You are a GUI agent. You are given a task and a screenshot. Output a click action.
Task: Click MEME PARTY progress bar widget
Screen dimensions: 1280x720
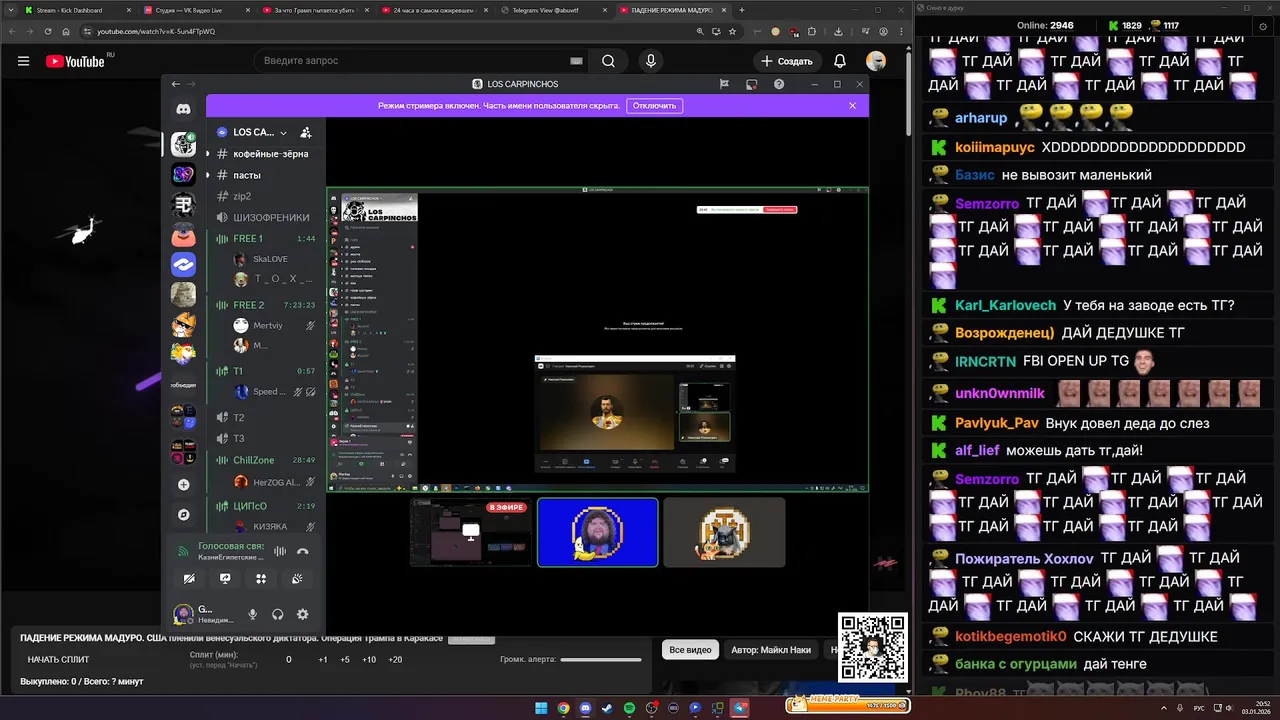pos(847,704)
